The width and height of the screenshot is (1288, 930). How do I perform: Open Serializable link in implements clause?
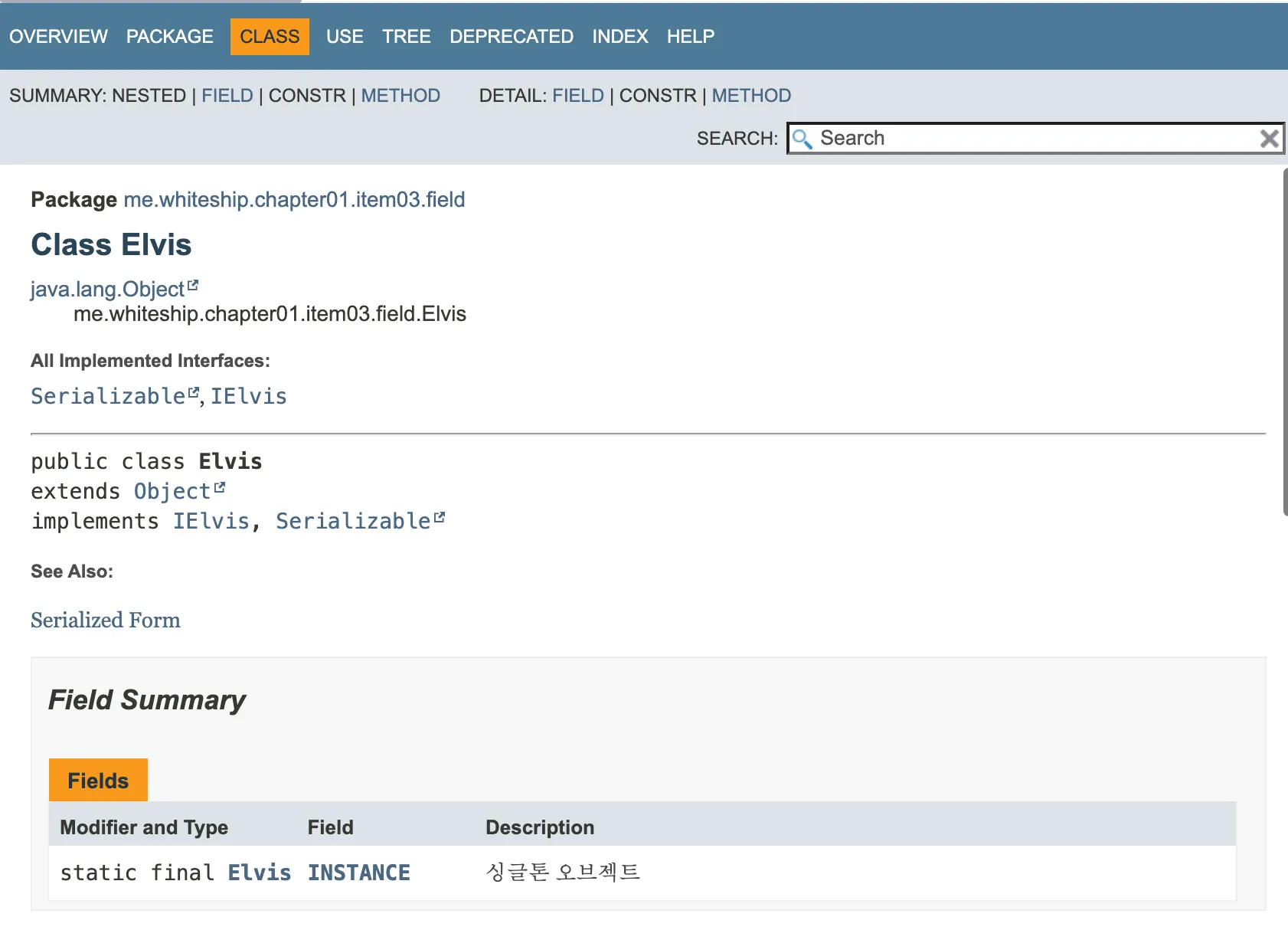coord(353,521)
